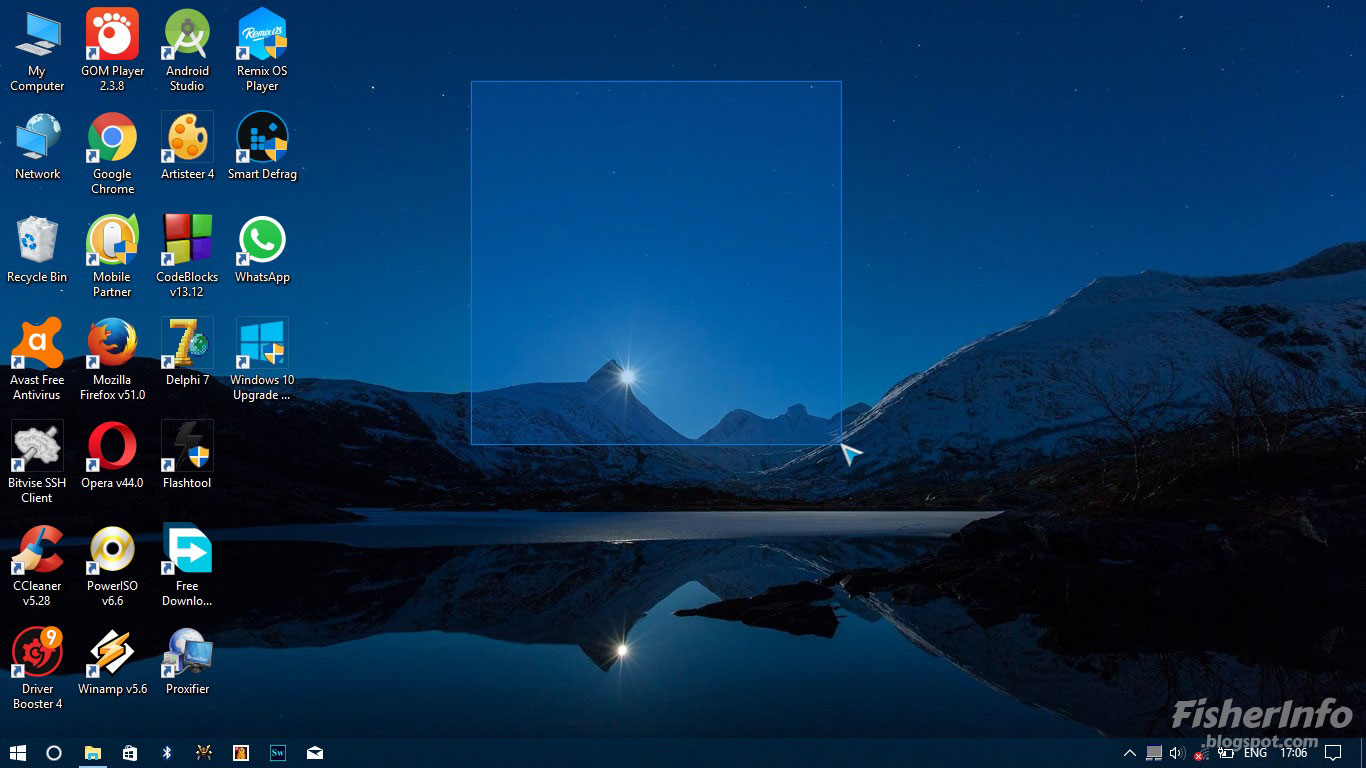Select the PowerISO v6.6 shortcut
The image size is (1366, 768).
point(112,565)
